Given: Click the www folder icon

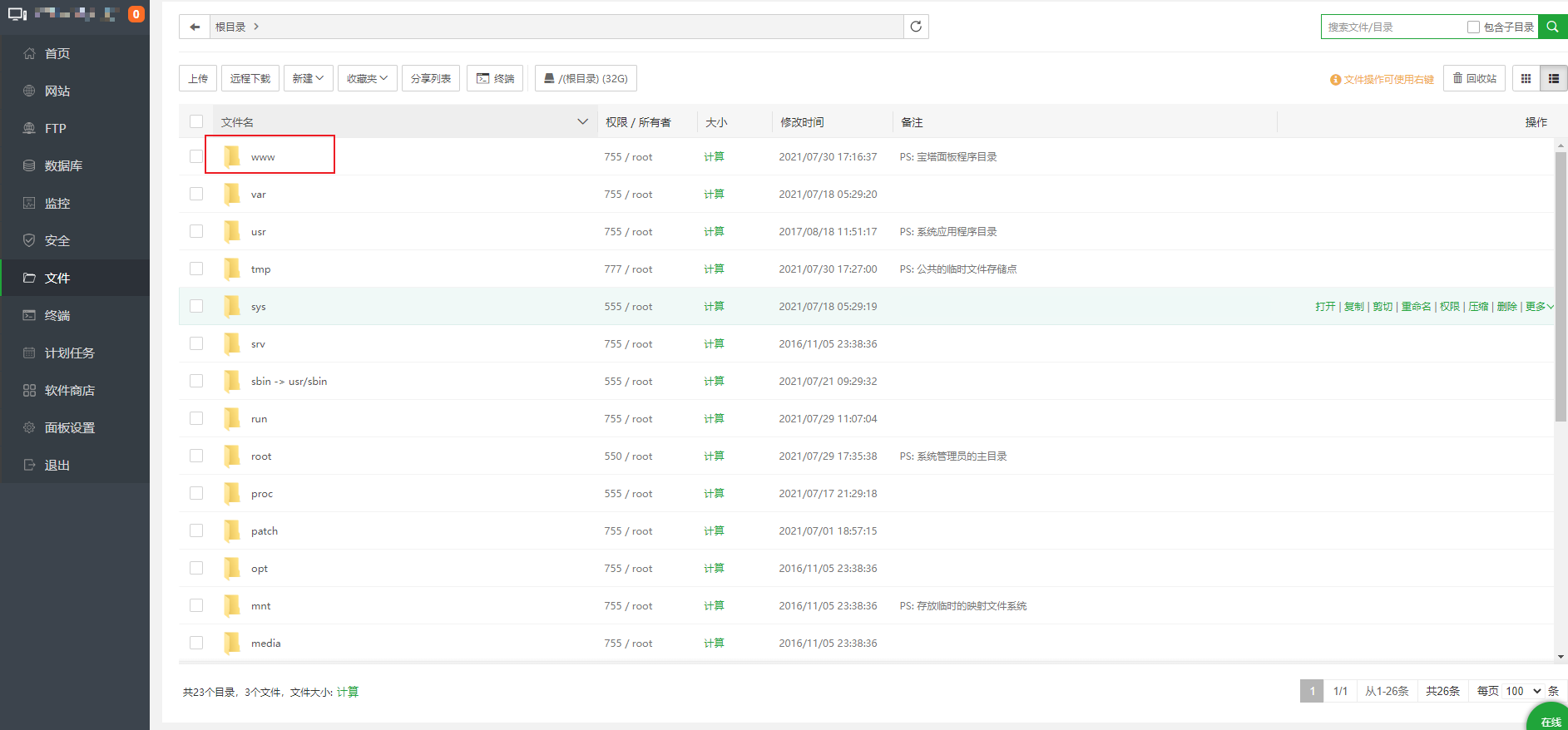Looking at the screenshot, I should click(232, 156).
